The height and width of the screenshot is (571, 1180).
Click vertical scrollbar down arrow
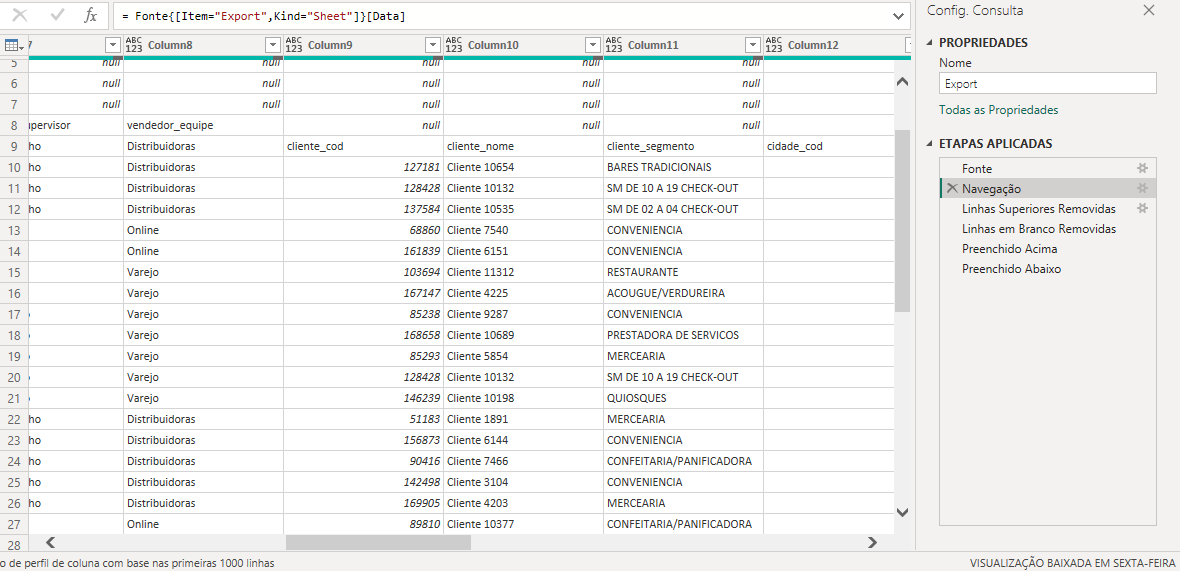pyautogui.click(x=902, y=512)
